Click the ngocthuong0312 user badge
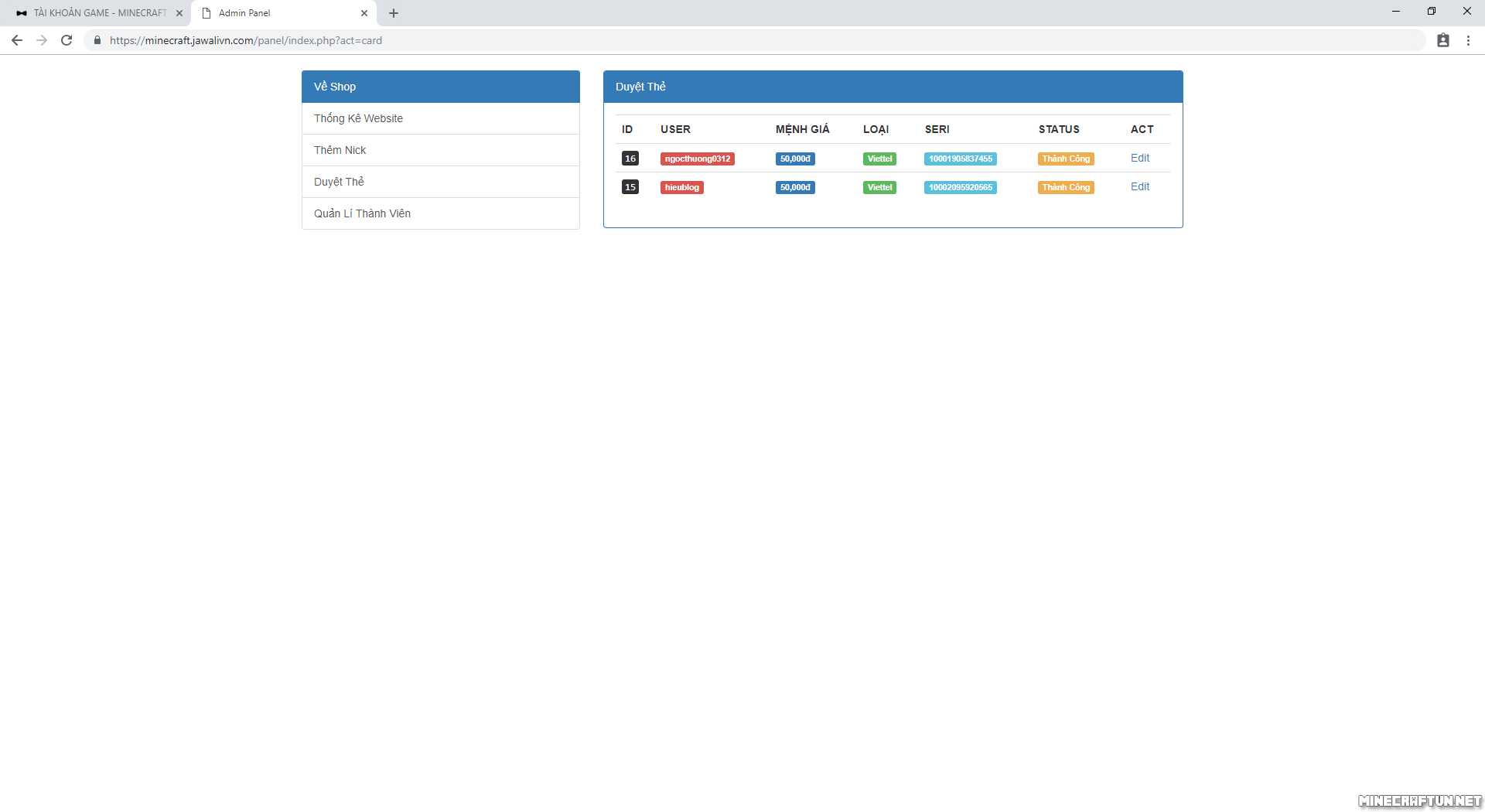Viewport: 1485px width, 812px height. coord(698,159)
